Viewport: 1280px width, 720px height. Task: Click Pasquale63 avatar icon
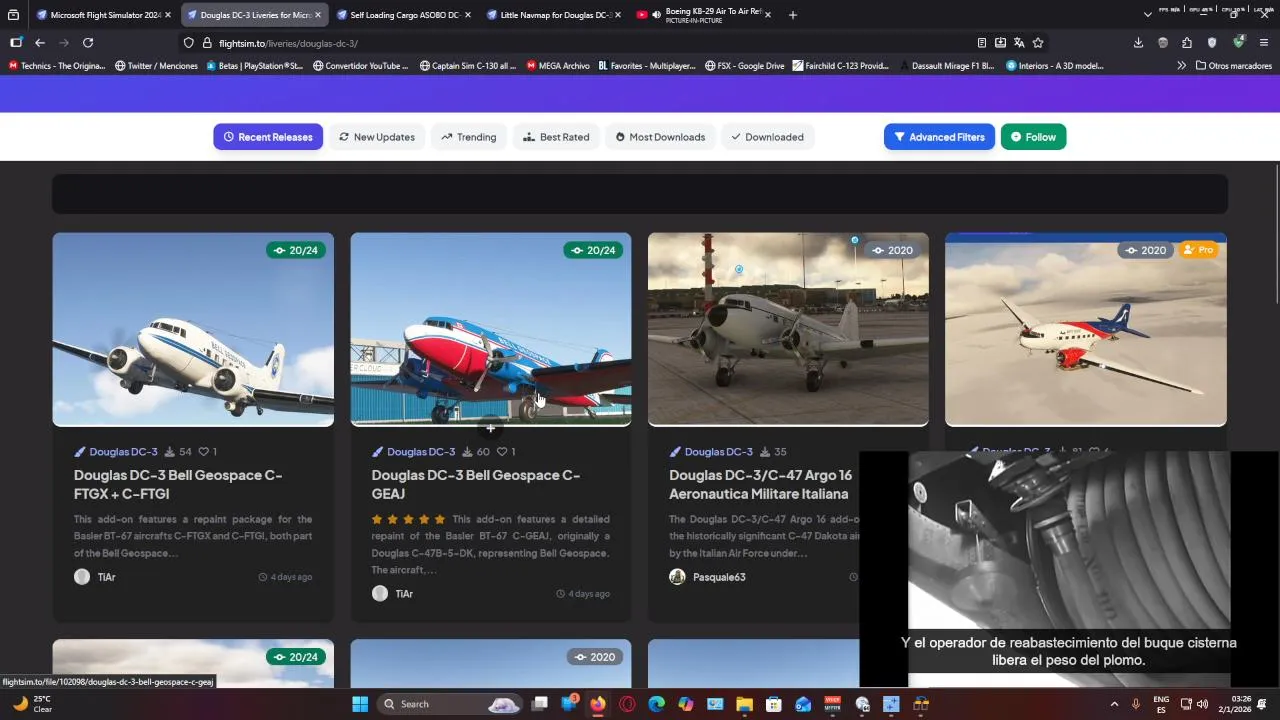(677, 577)
